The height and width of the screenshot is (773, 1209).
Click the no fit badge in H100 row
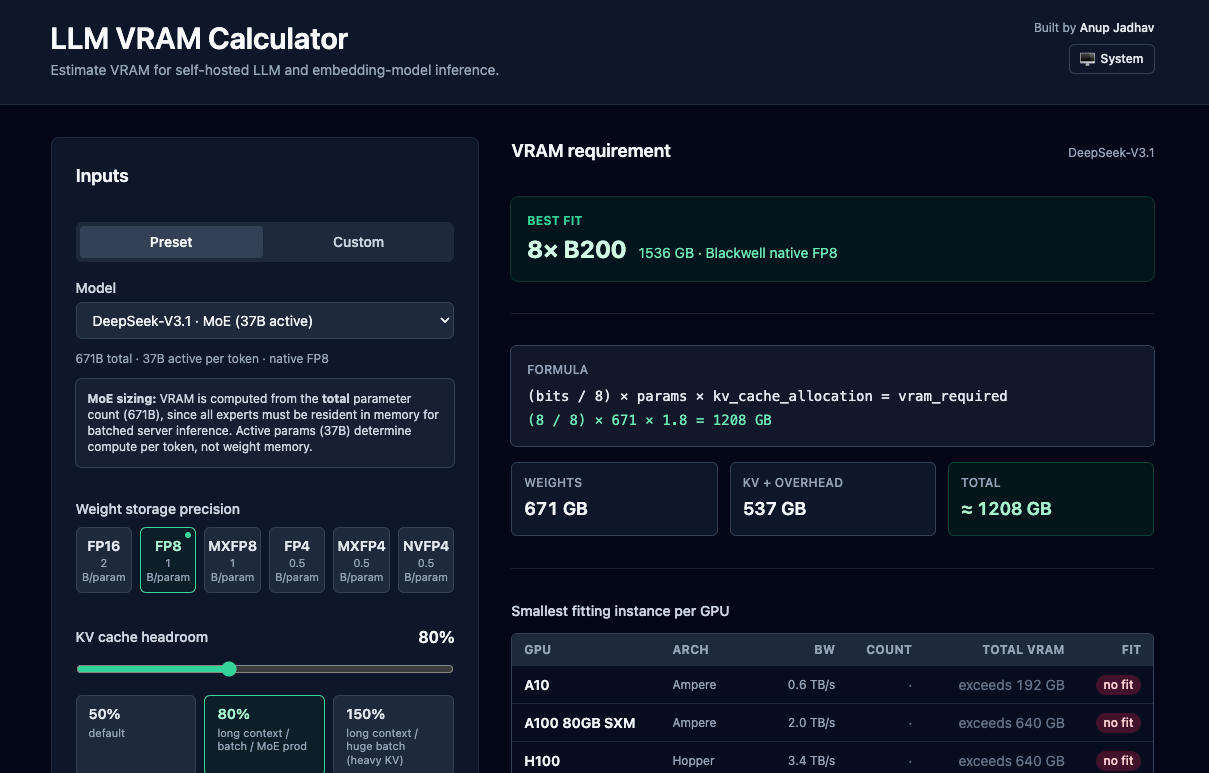[1118, 761]
